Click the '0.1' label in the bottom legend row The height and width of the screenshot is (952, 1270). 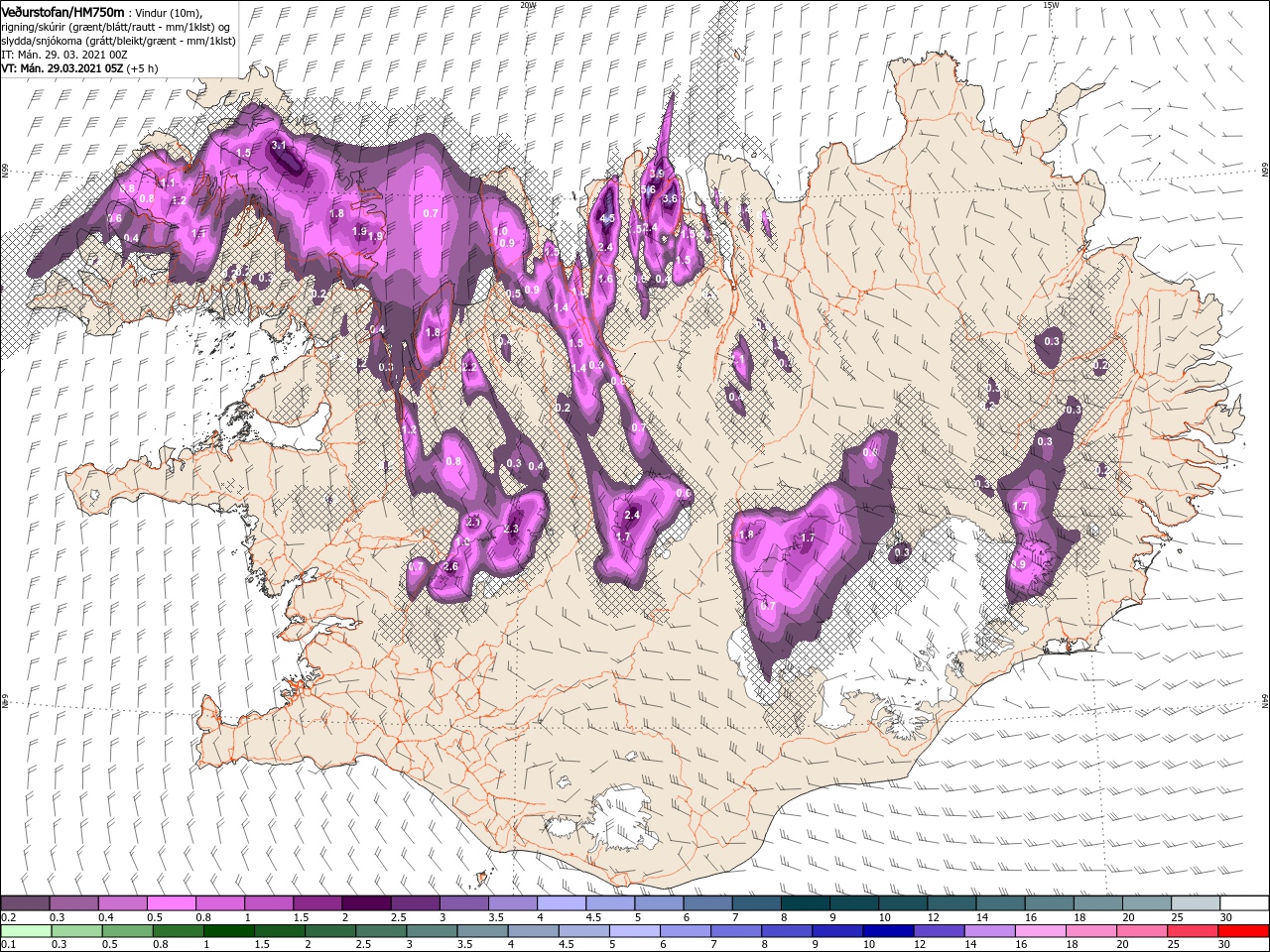click(9, 944)
